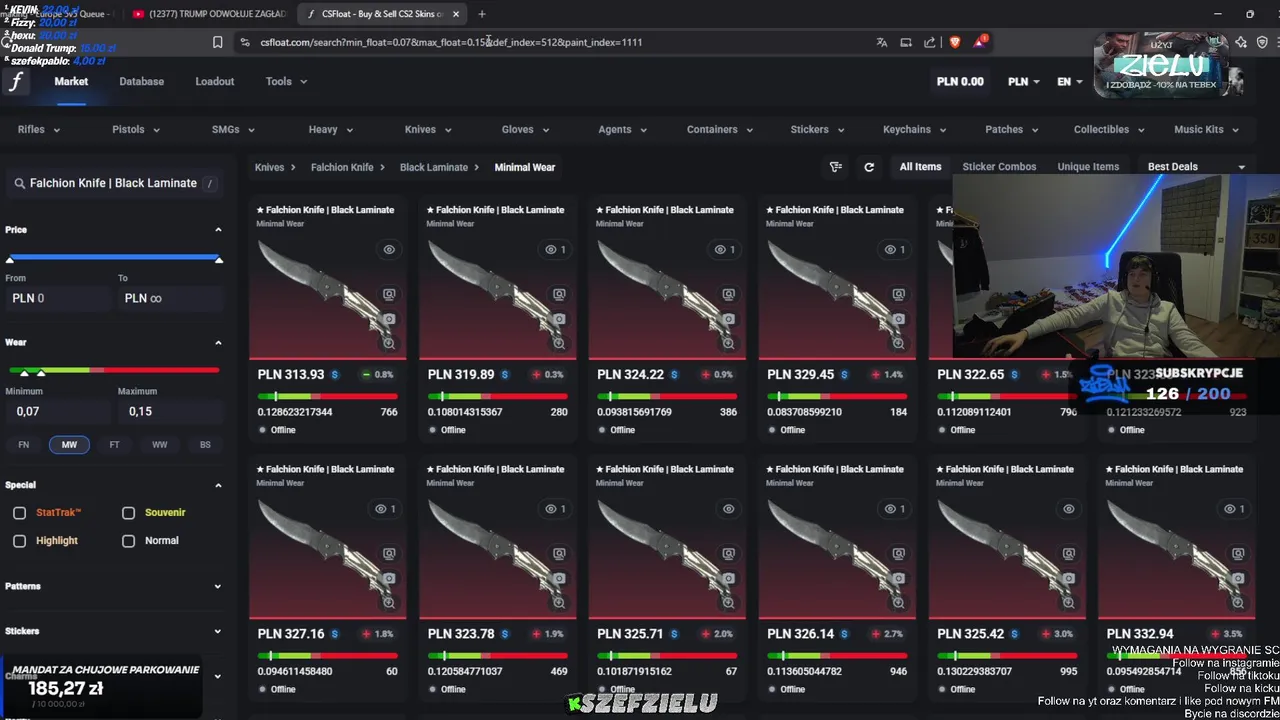Click the translate page icon
Screen dimensions: 1280x720
click(881, 42)
